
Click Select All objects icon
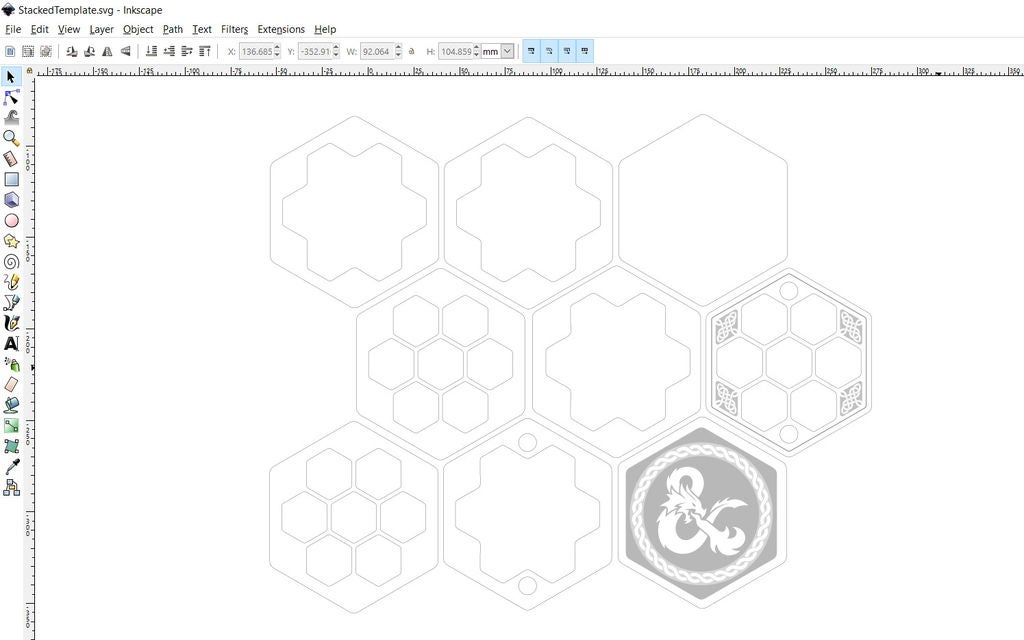coord(10,51)
